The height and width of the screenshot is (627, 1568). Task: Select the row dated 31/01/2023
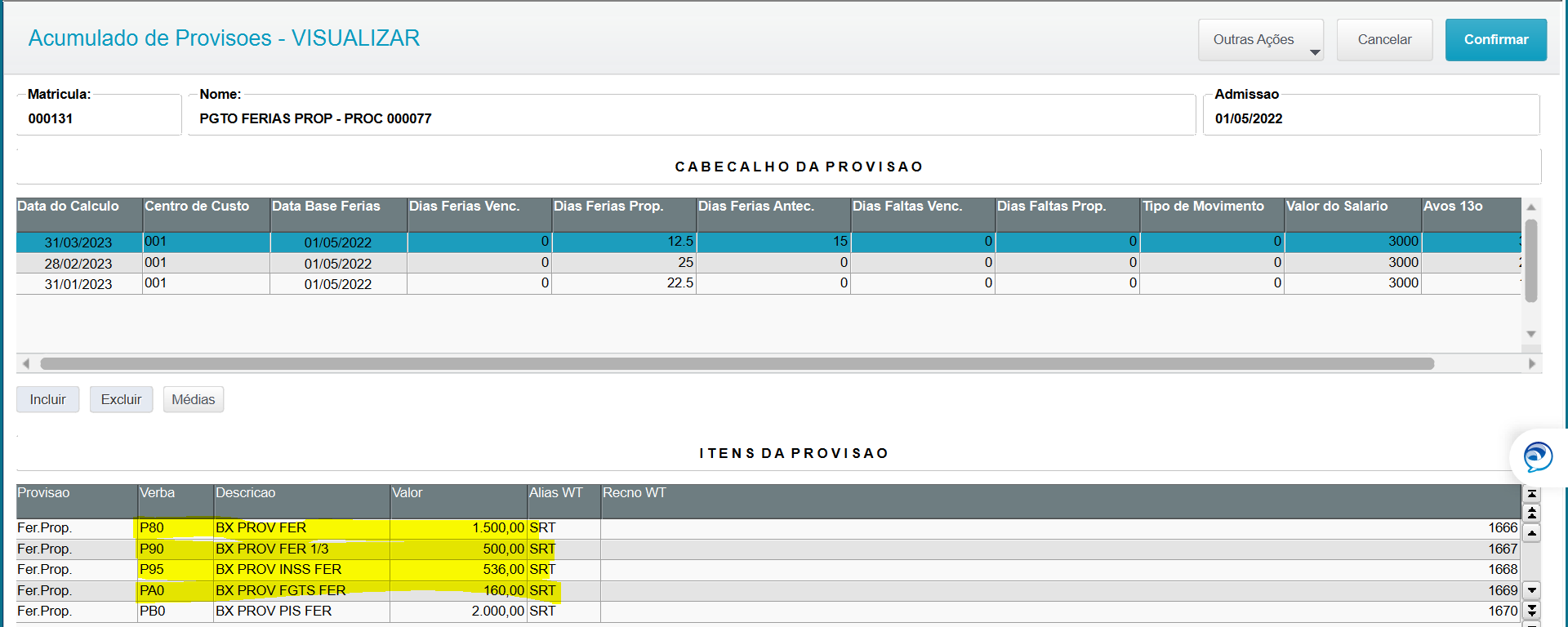(x=768, y=283)
